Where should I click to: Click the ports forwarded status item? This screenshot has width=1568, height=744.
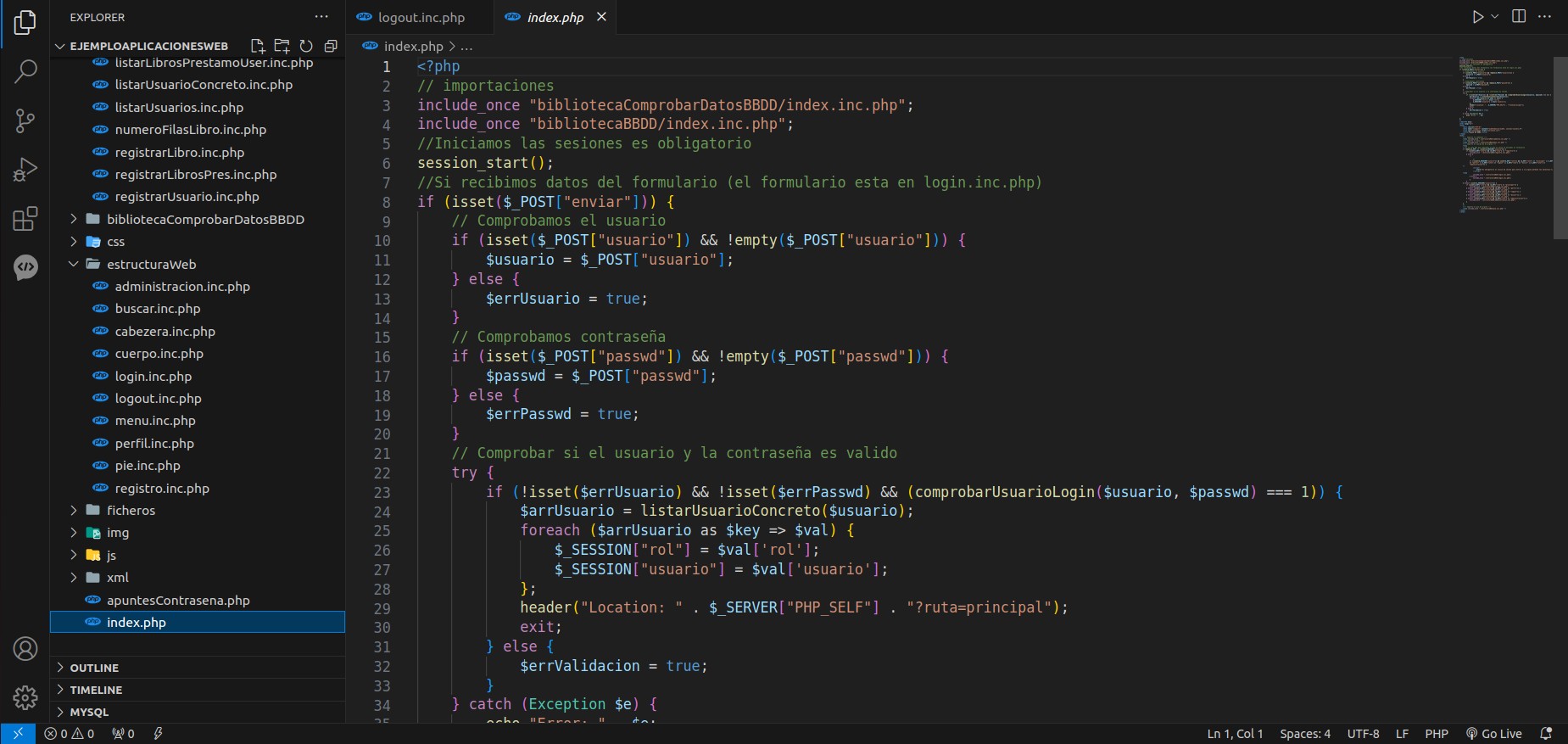pos(123,734)
